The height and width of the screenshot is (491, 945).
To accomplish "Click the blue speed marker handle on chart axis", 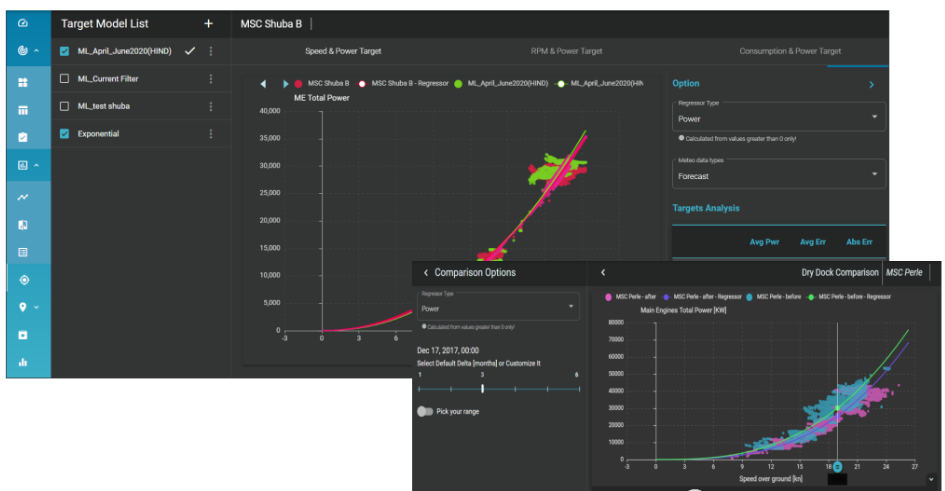I will (838, 467).
